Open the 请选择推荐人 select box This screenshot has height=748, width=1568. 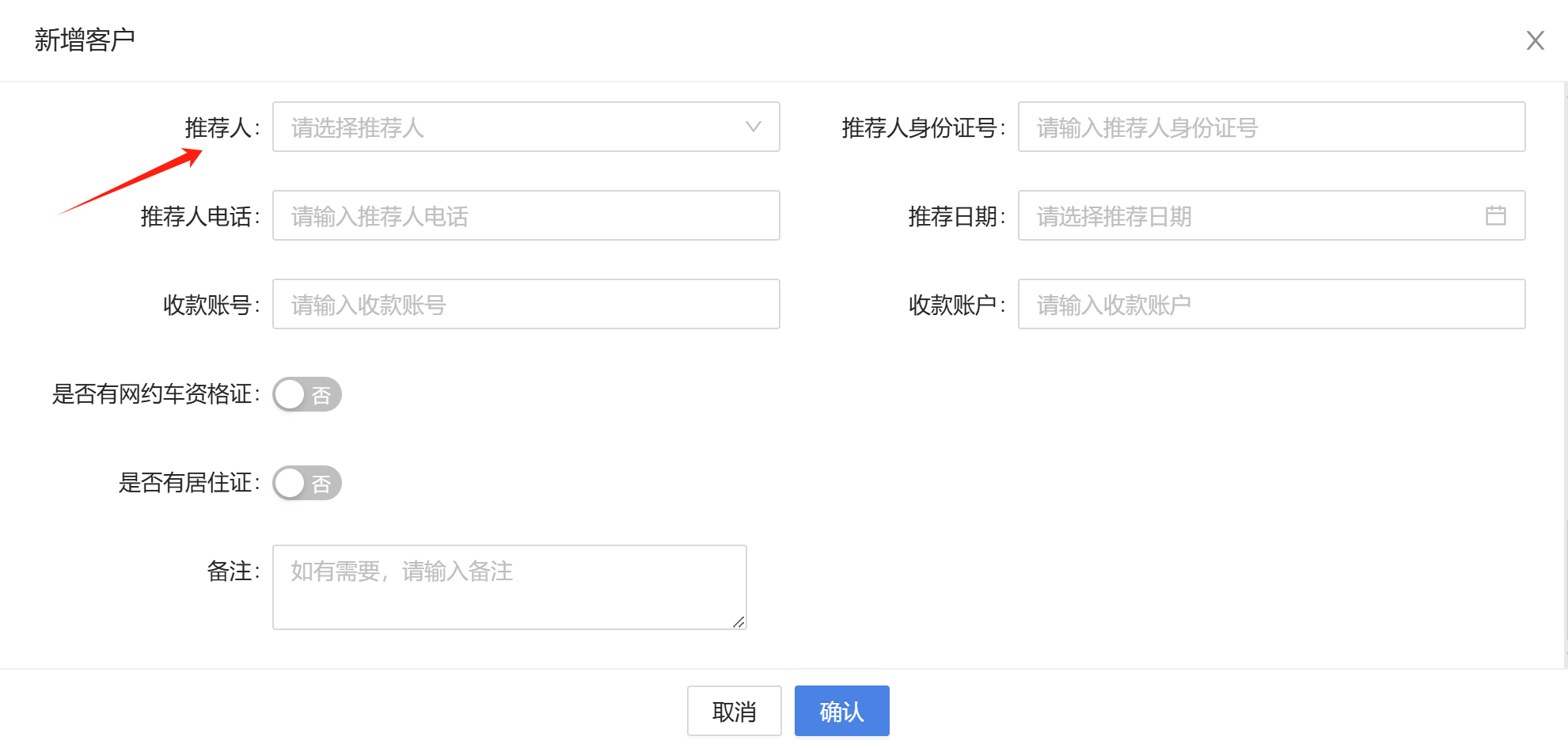tap(507, 127)
